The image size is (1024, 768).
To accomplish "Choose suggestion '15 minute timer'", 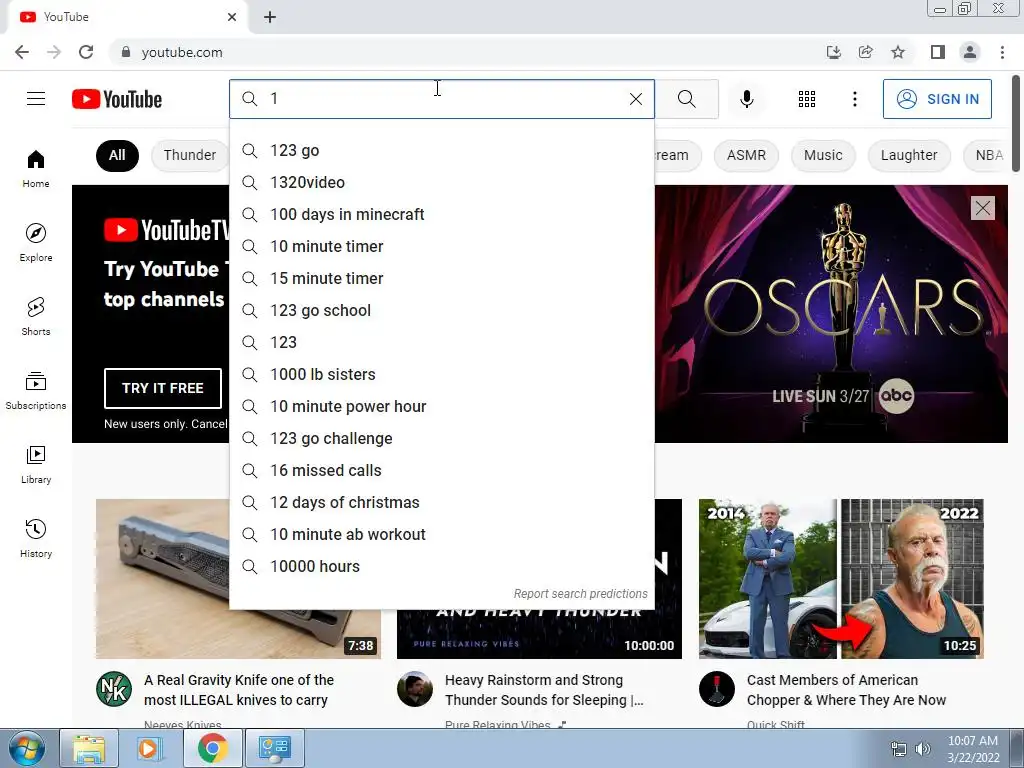I will [441, 279].
